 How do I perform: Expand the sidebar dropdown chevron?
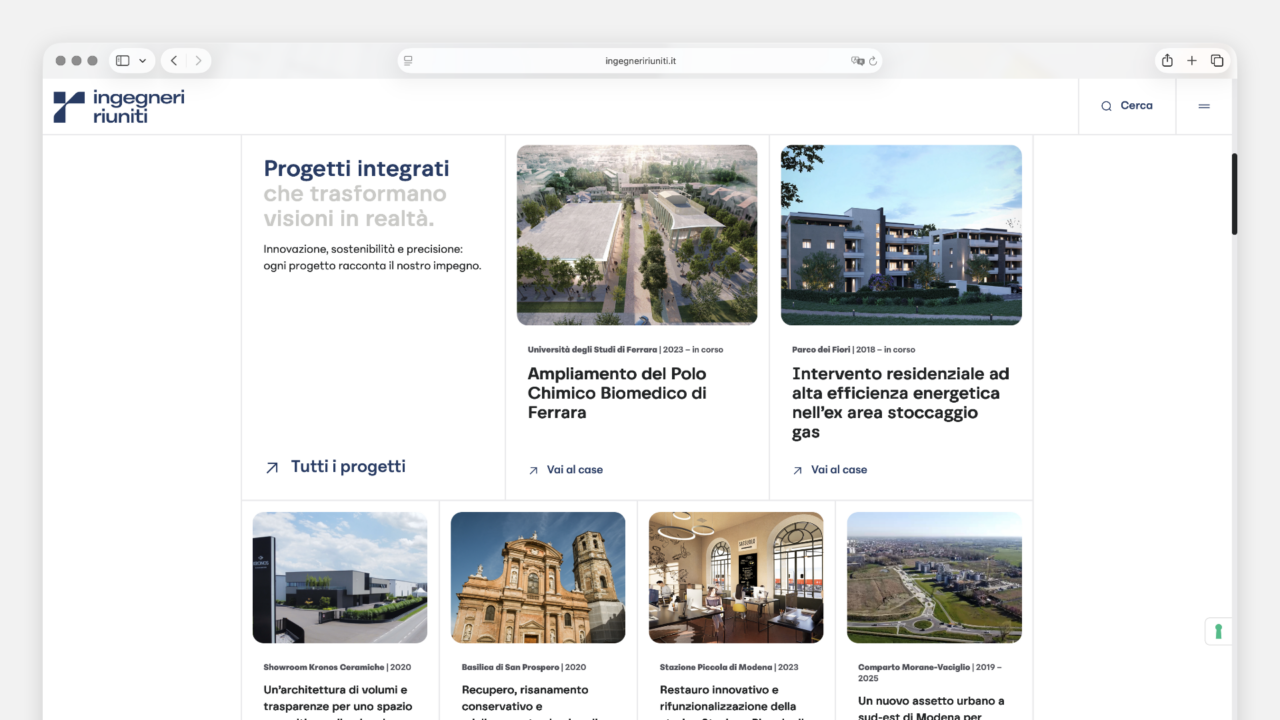click(x=143, y=61)
